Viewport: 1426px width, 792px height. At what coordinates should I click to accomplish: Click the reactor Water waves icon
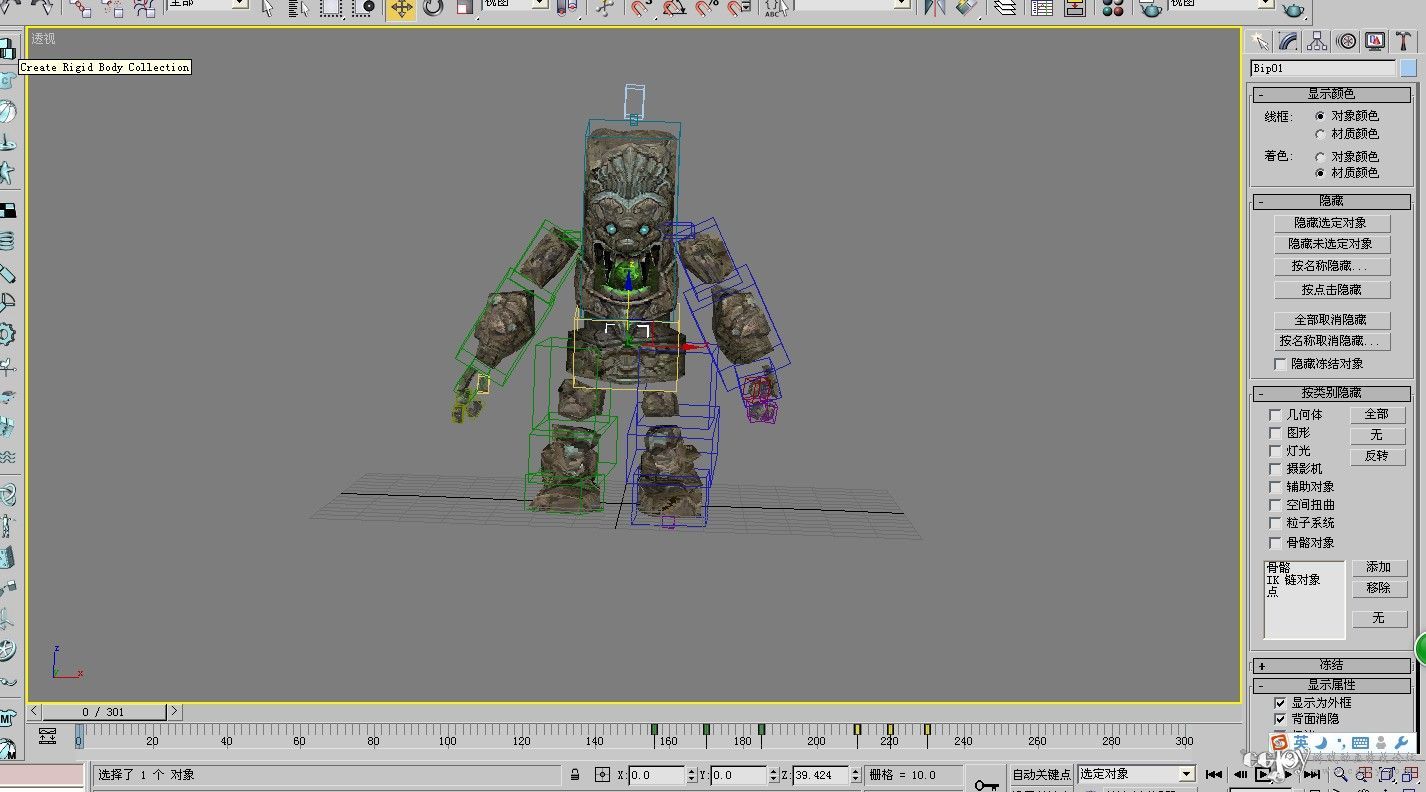(7, 457)
